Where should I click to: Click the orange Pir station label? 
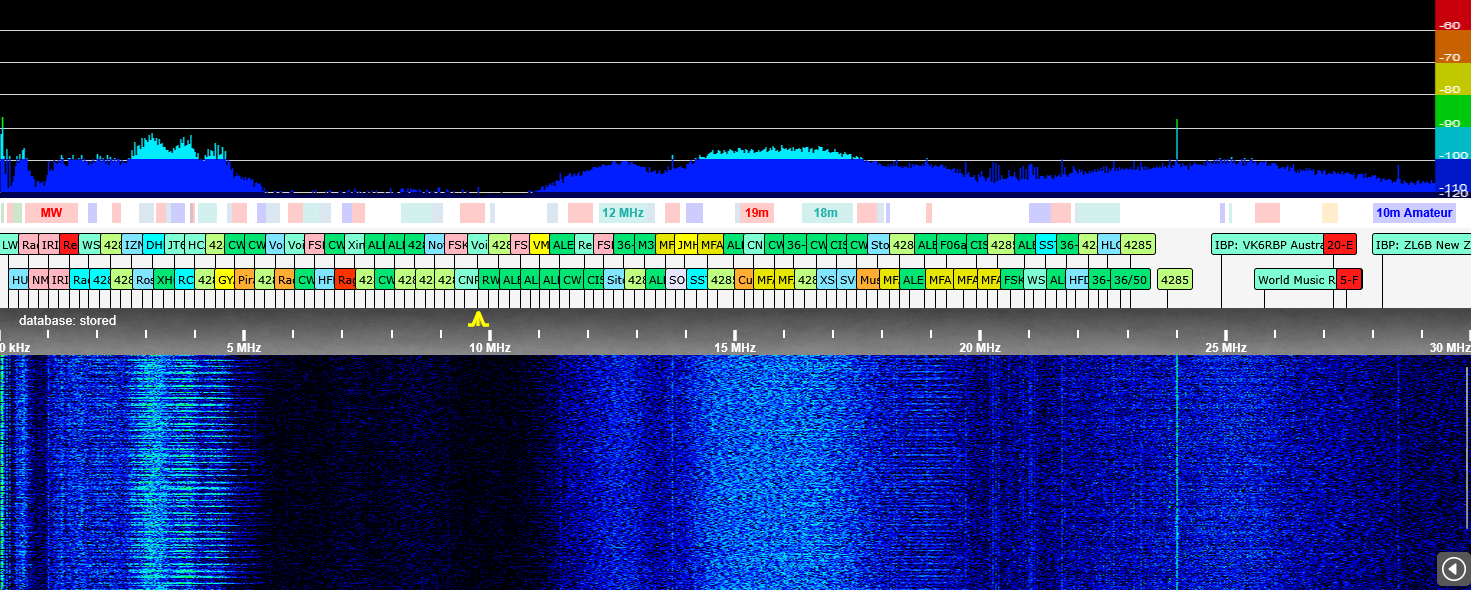tap(245, 280)
